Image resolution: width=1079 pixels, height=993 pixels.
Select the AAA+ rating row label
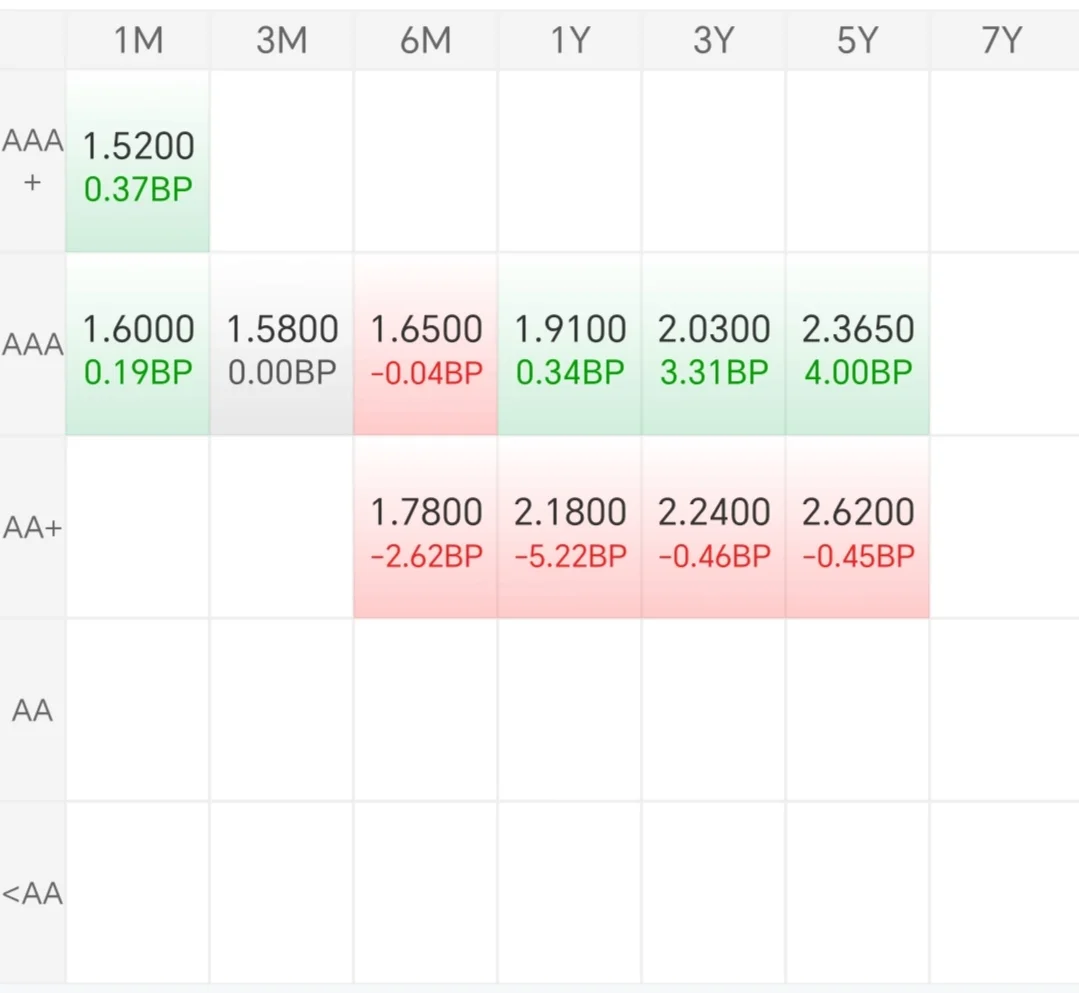pos(33,161)
